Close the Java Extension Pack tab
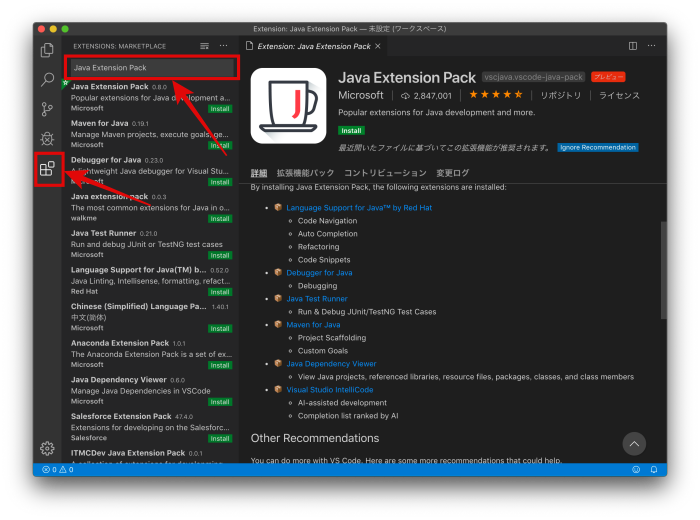The width and height of the screenshot is (700, 520). 378,46
